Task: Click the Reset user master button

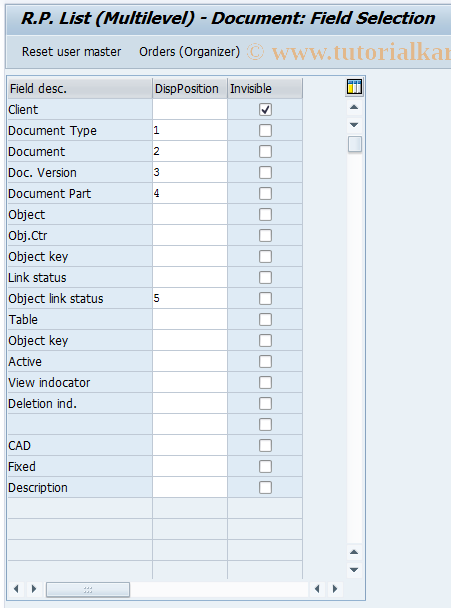Action: click(x=71, y=52)
